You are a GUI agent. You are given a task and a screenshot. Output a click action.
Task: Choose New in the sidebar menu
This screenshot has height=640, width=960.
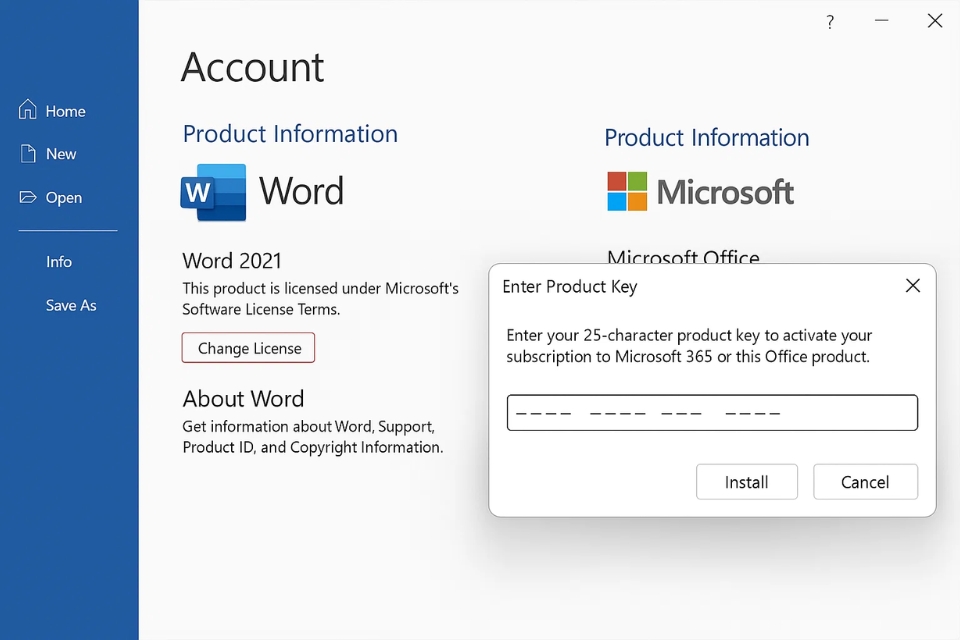(x=61, y=154)
